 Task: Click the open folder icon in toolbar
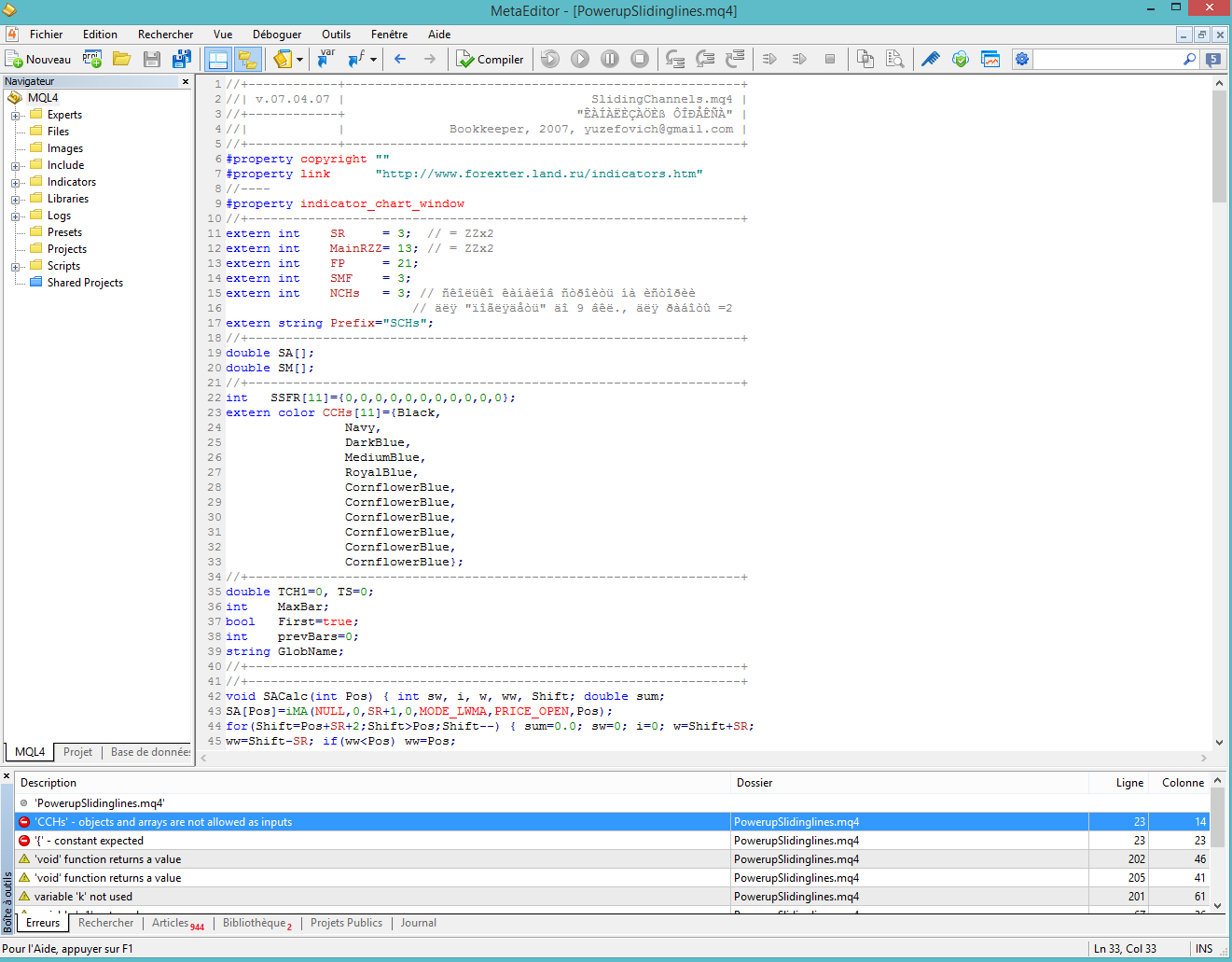pyautogui.click(x=121, y=60)
